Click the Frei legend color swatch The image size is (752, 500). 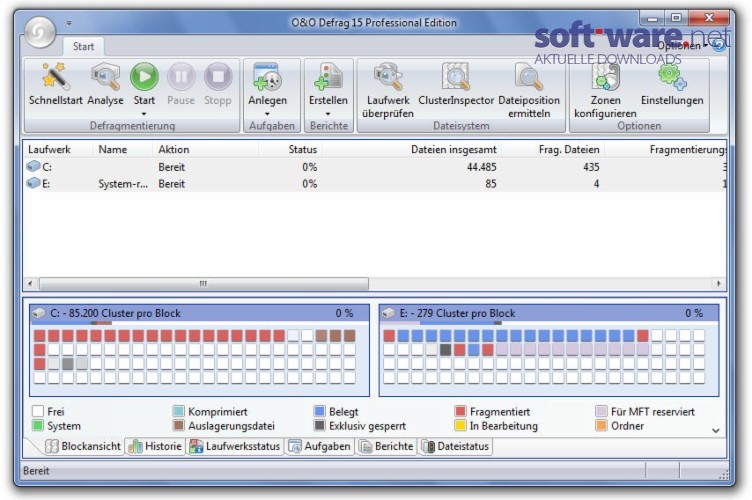[38, 411]
